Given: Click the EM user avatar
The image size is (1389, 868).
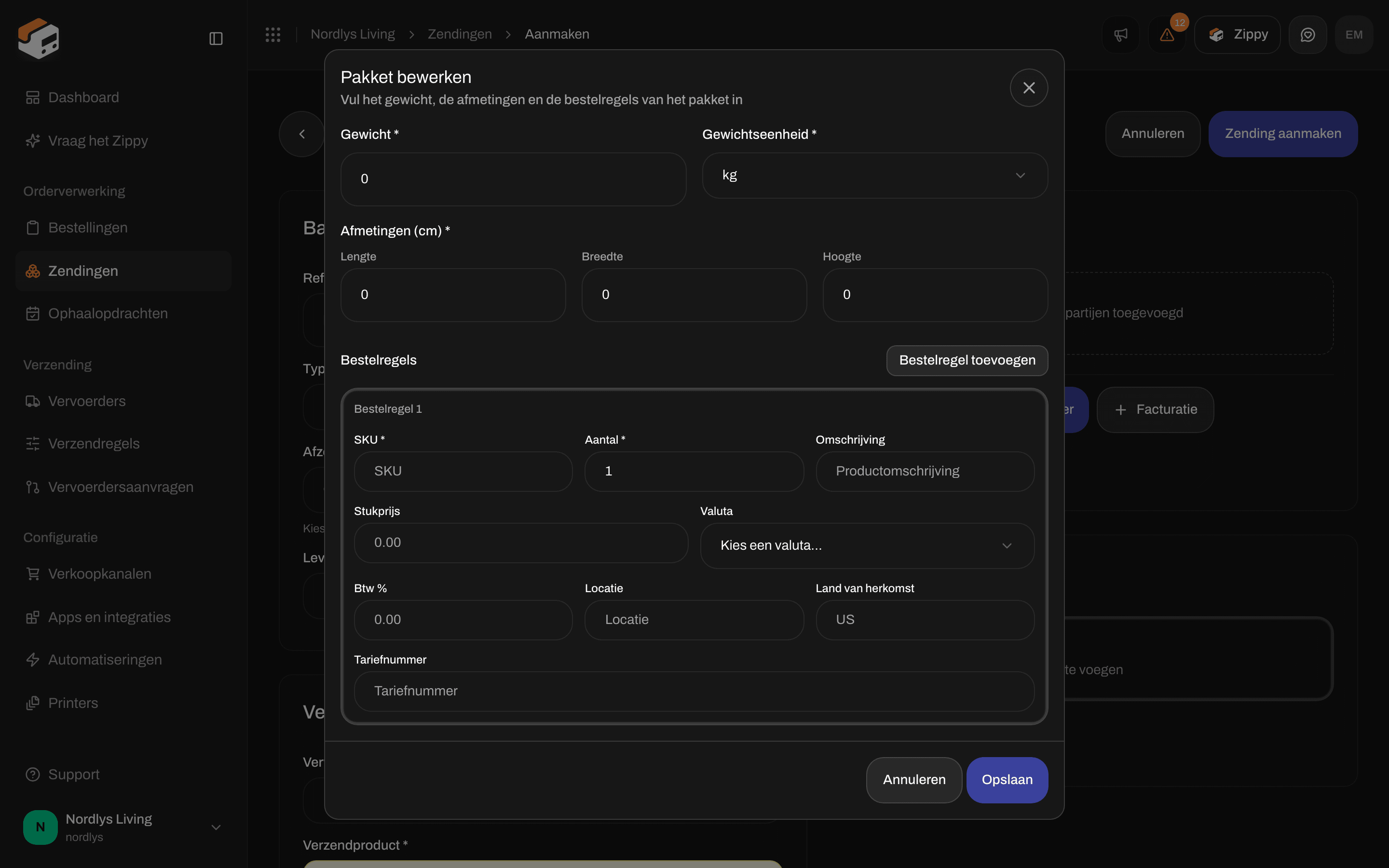Looking at the screenshot, I should click(x=1354, y=35).
